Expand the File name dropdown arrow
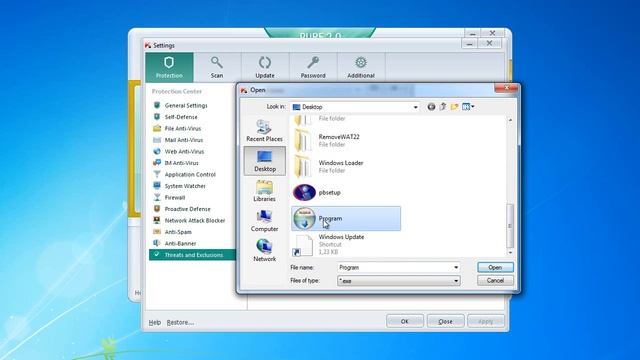 click(456, 267)
